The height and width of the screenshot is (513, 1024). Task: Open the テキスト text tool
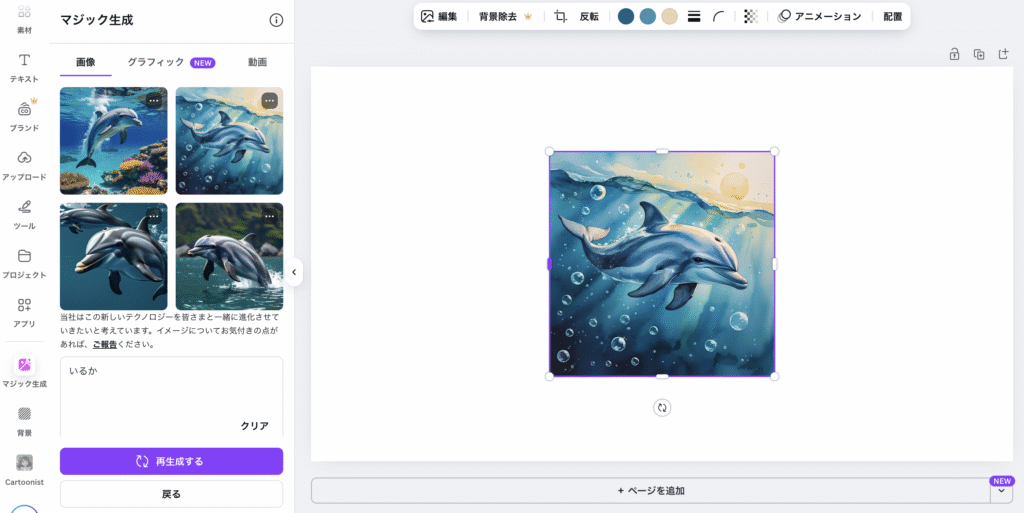24,68
